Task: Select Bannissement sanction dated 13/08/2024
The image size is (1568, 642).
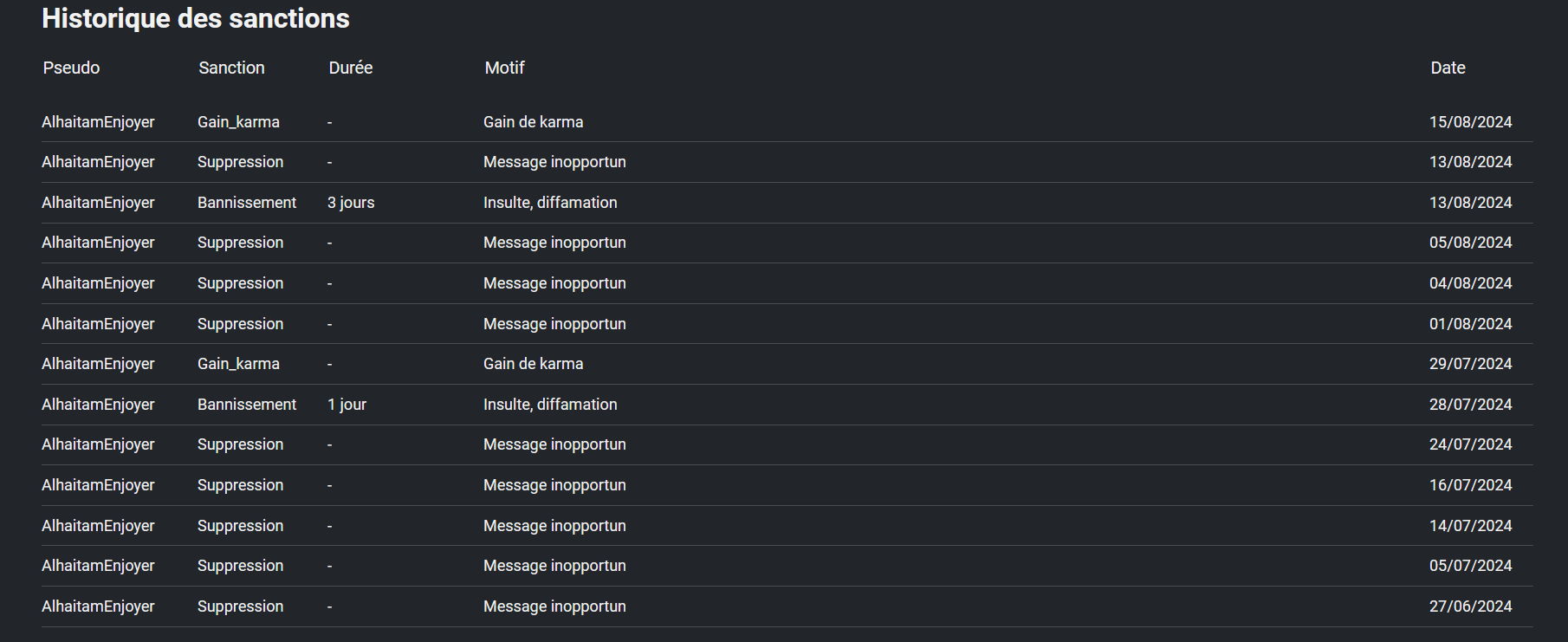Action: pos(247,203)
